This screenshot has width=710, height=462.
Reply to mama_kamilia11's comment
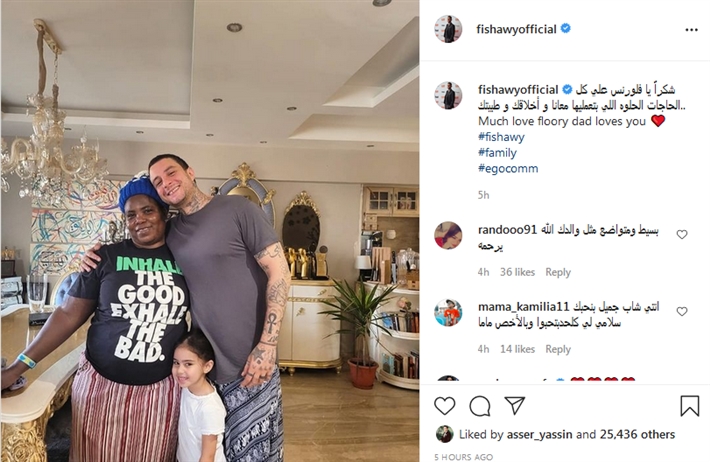pyautogui.click(x=558, y=349)
